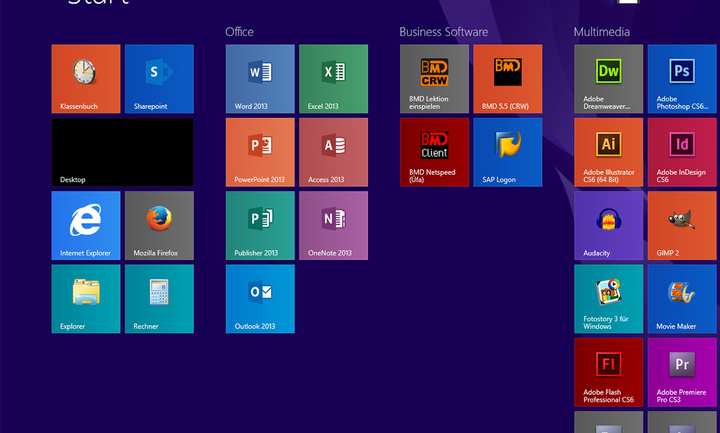Launch Internet Explorer

(86, 225)
